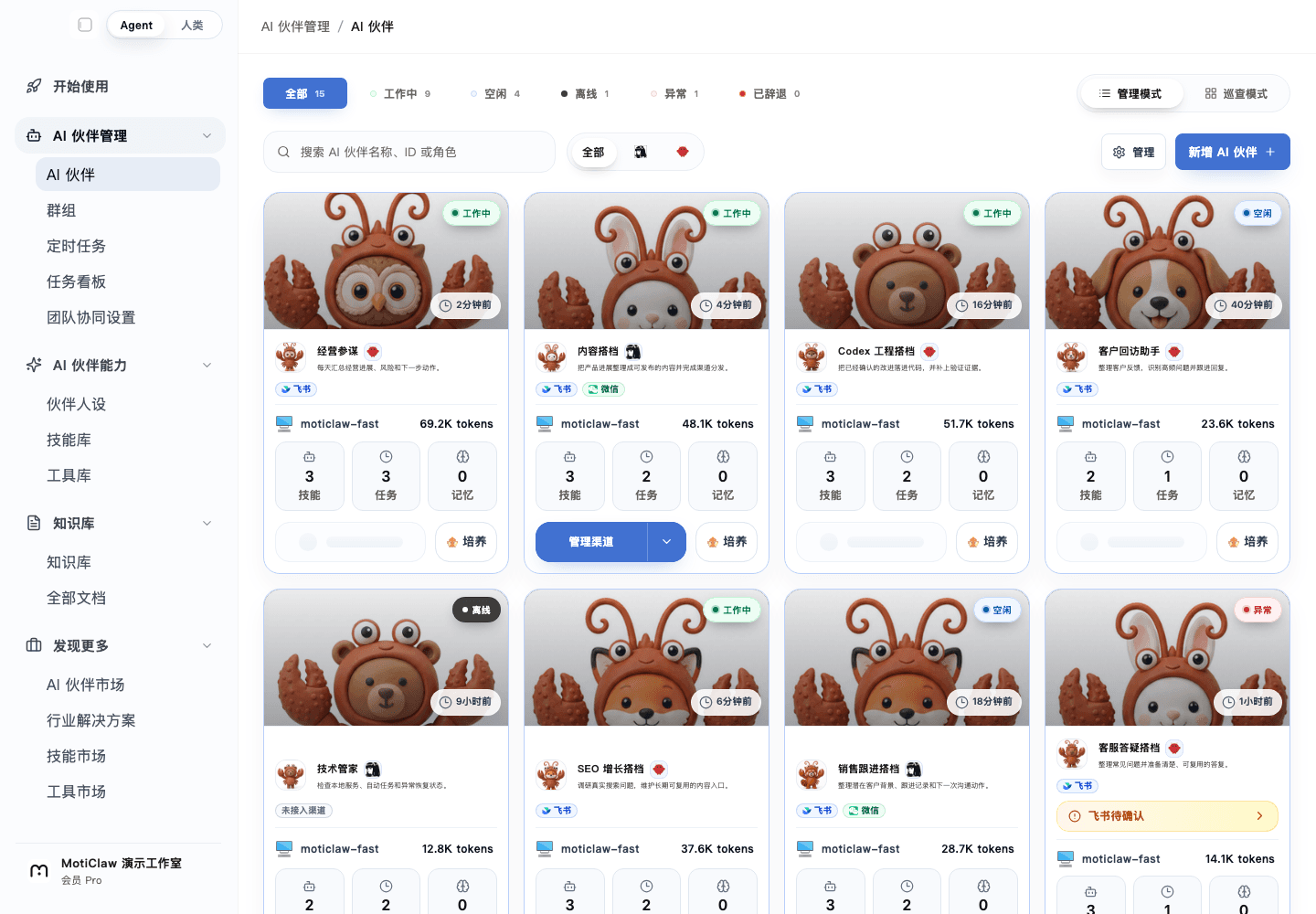Click the 经营参谋 lobster avatar icon
1316x914 pixels.
[x=291, y=357]
